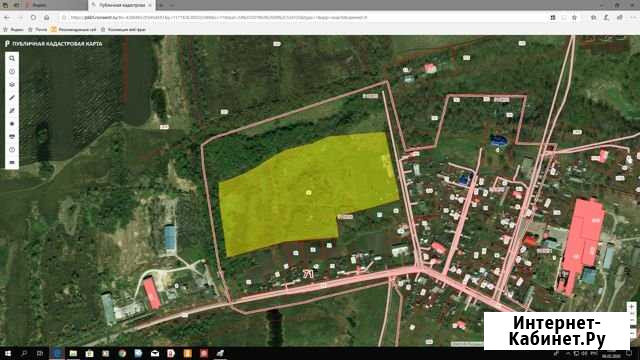Choose the pencil drawing tool

click(12, 111)
